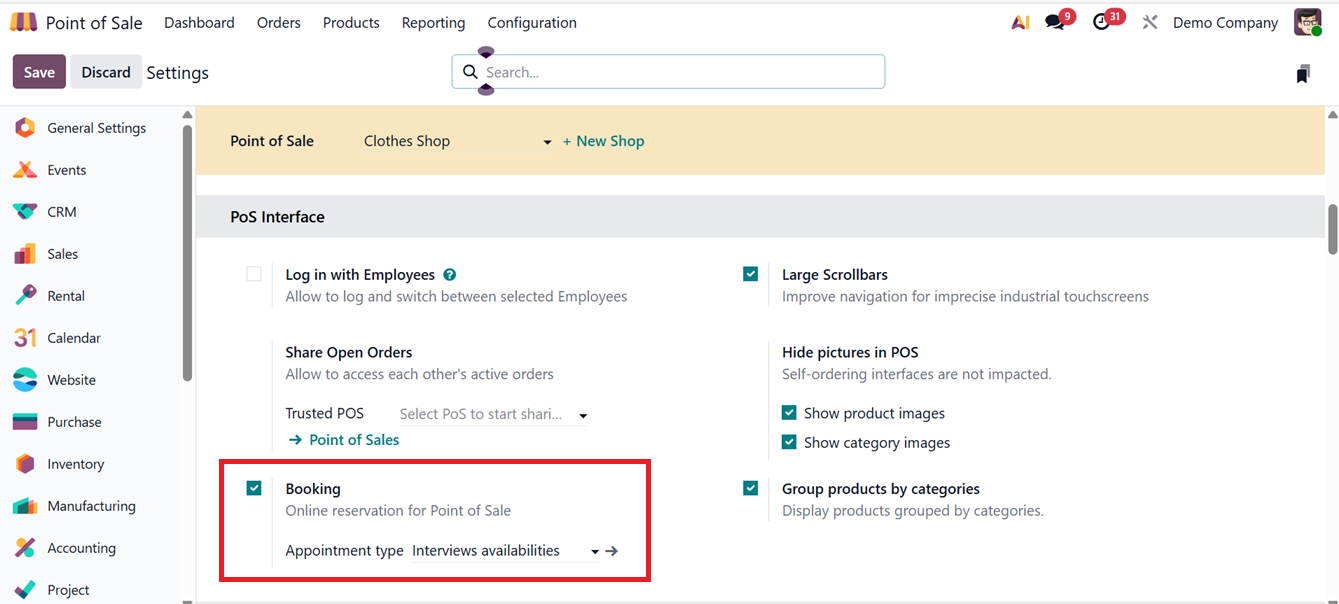Open the activities clock icon
Viewport: 1339px width, 604px height.
tap(1102, 22)
